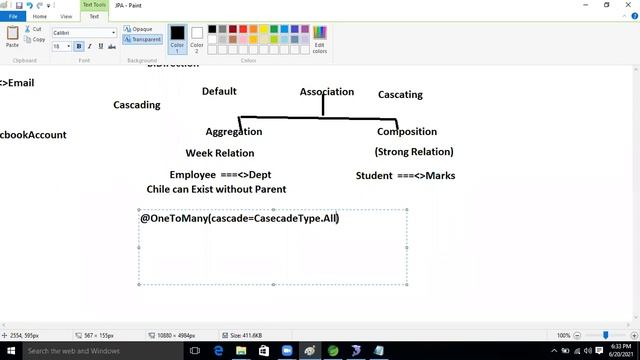The height and width of the screenshot is (360, 640).
Task: Toggle Italic text formatting
Action: (90, 46)
